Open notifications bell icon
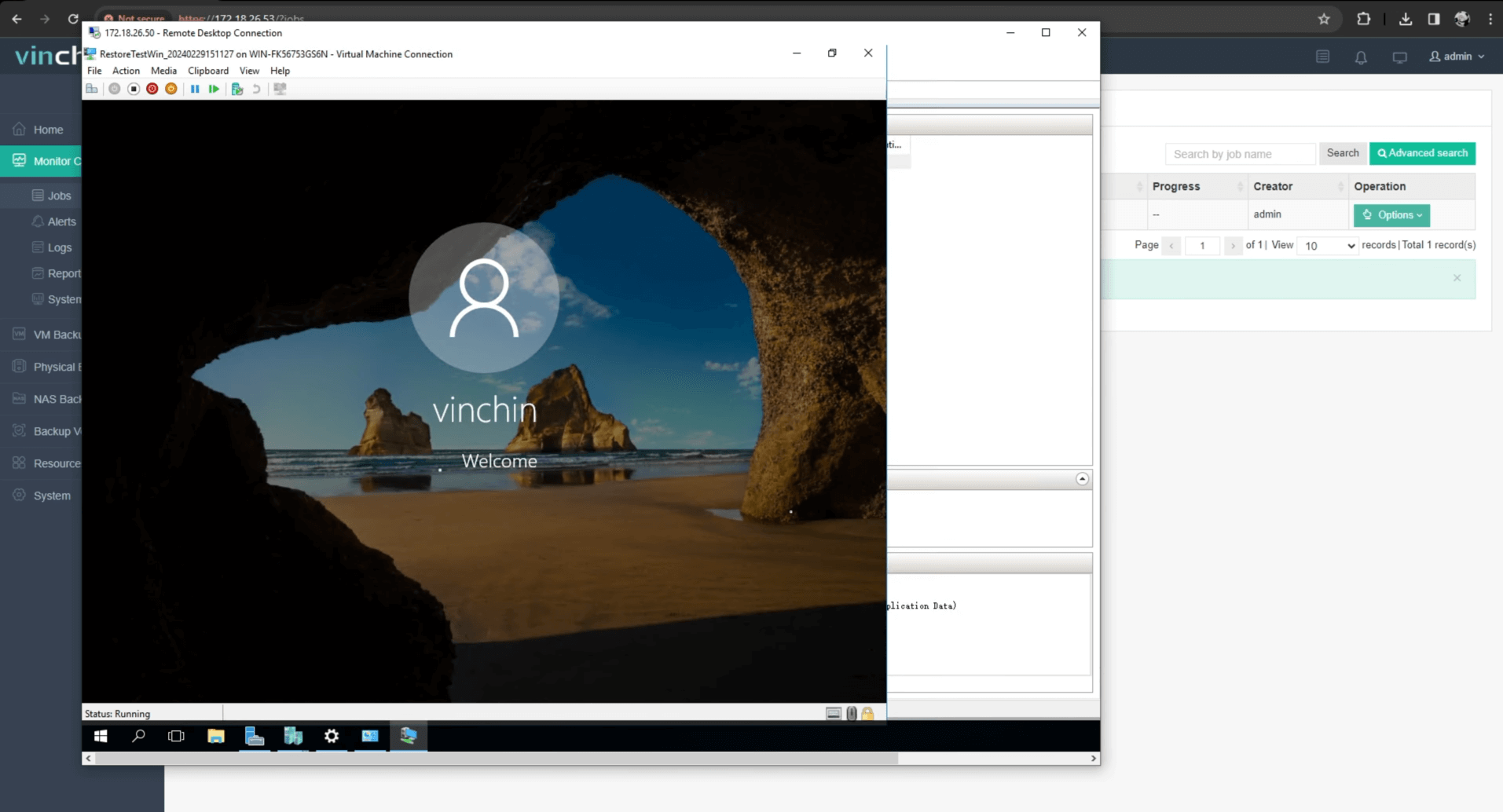Screen dimensions: 1503x812 point(1361,57)
